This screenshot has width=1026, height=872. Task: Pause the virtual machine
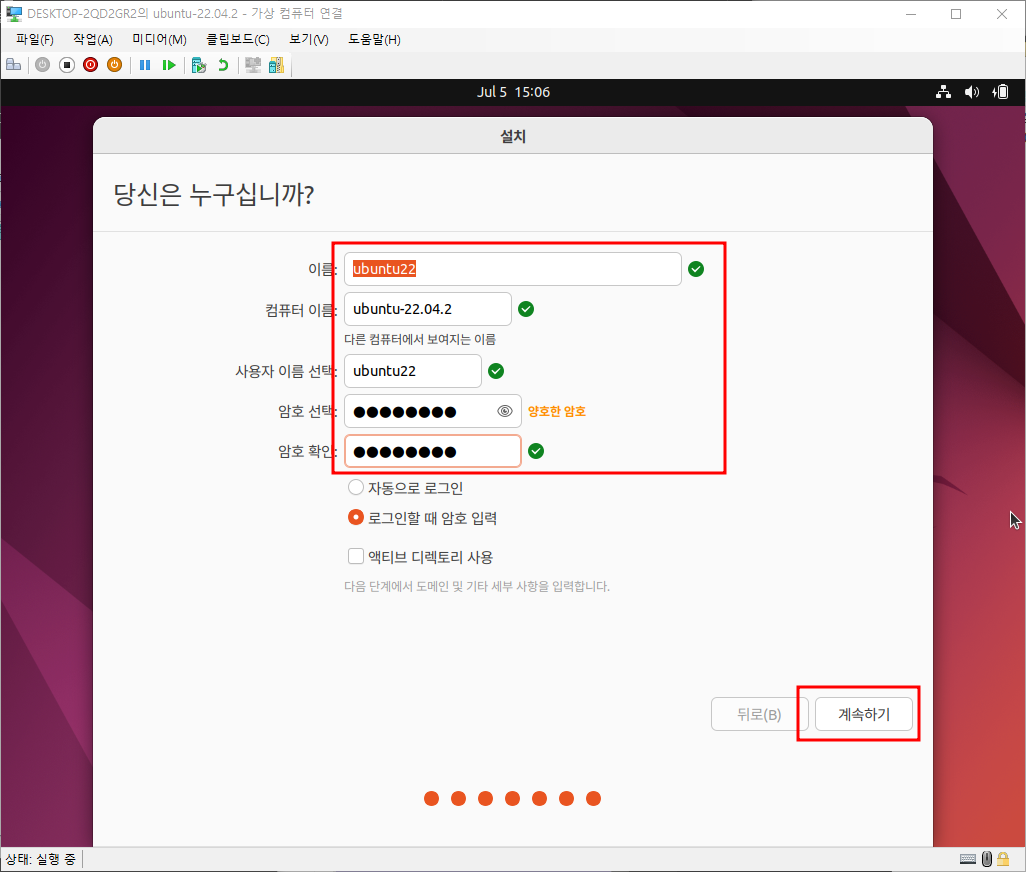[x=145, y=65]
